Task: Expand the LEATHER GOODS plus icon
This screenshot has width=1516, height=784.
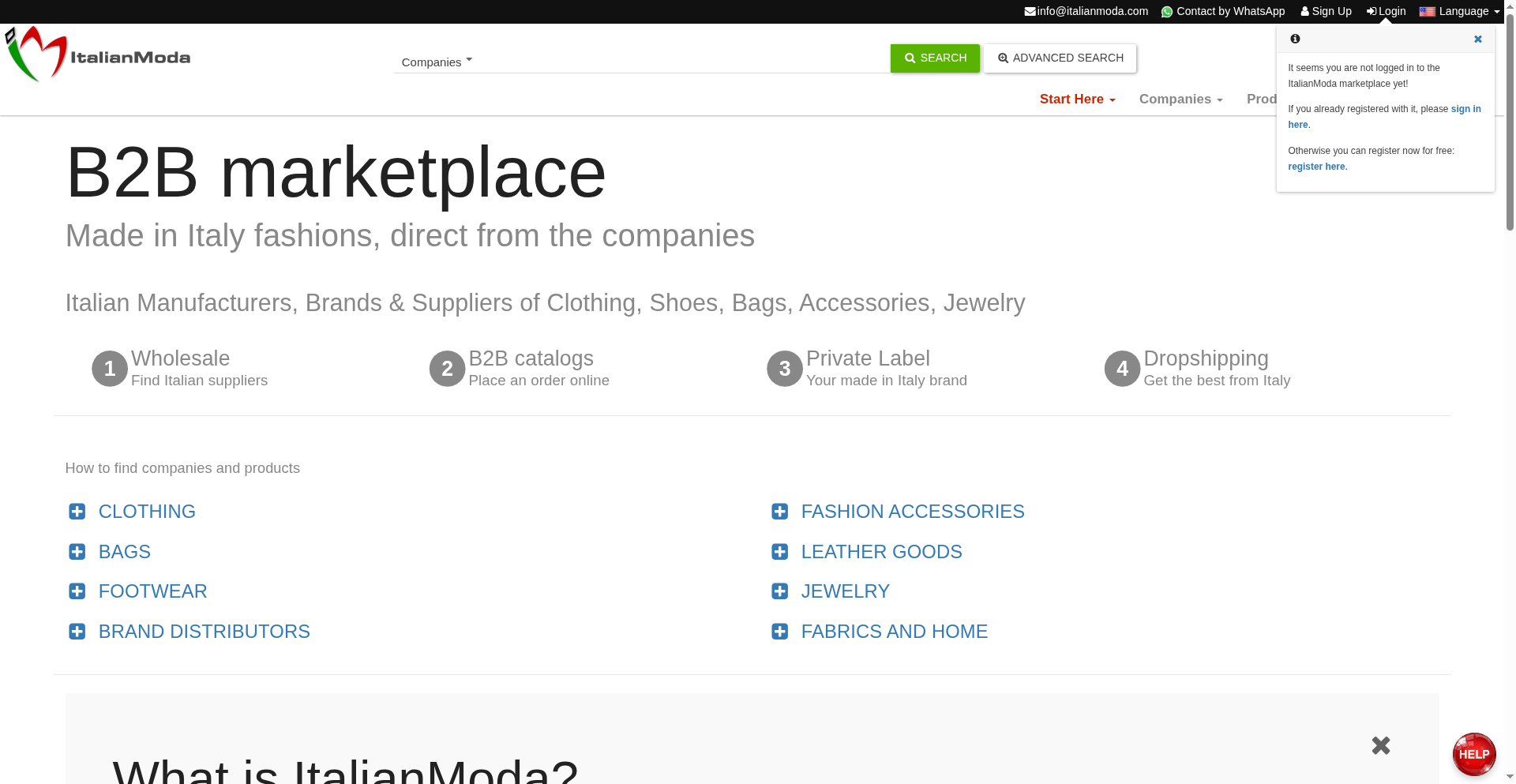Action: pos(780,552)
